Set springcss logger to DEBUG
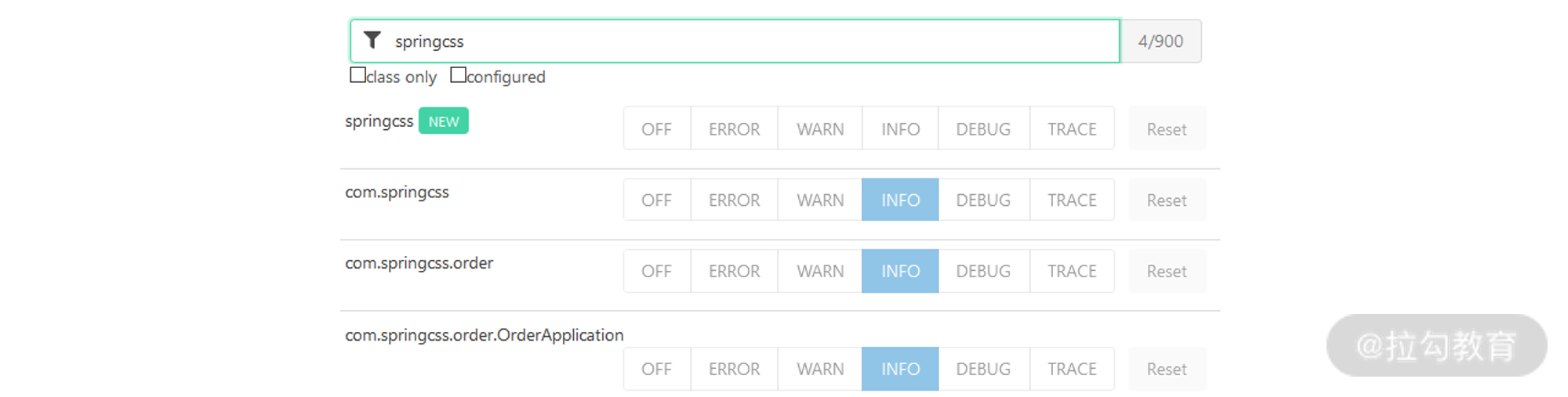 coord(983,128)
